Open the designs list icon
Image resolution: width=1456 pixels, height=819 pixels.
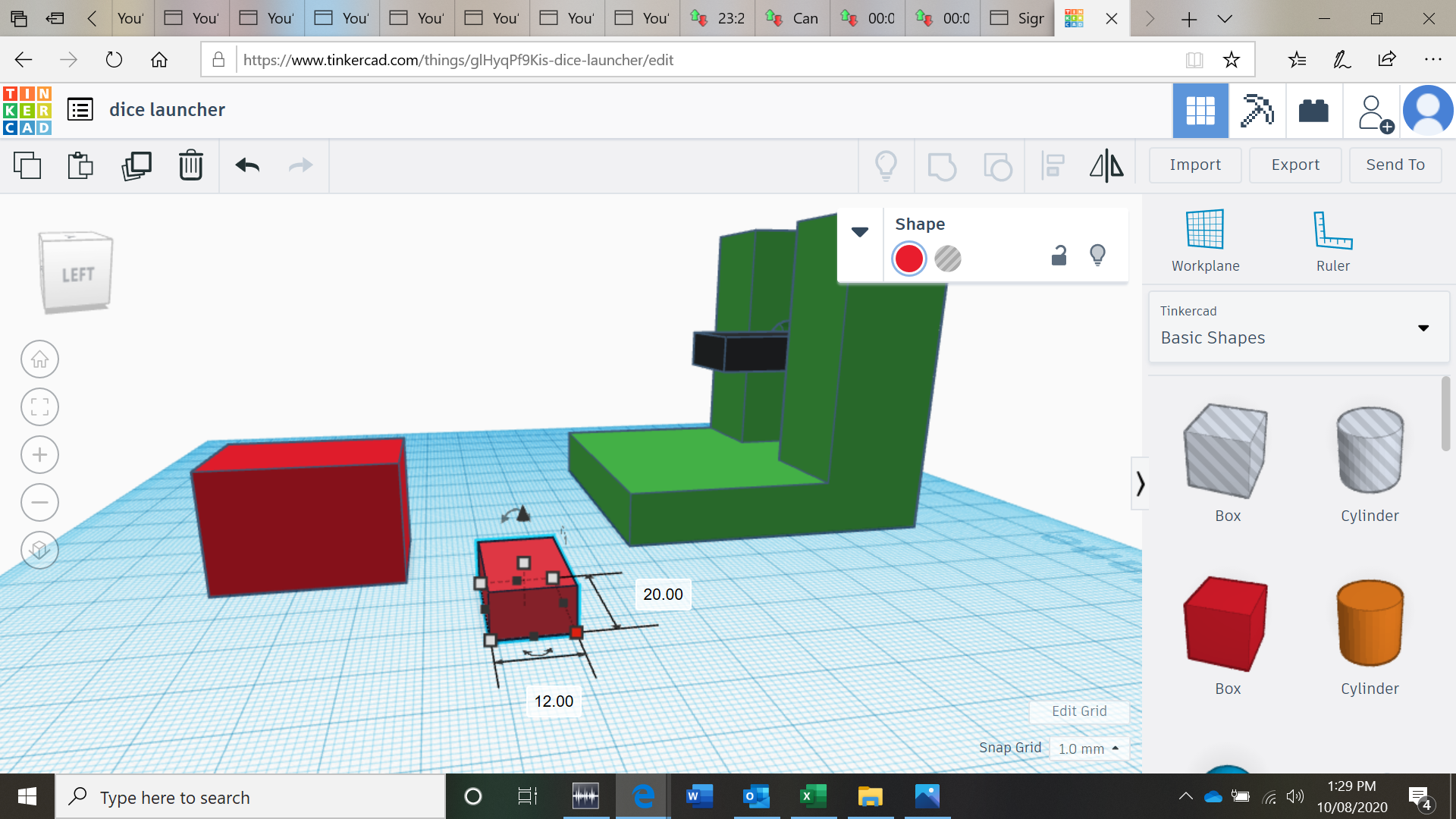tap(80, 110)
